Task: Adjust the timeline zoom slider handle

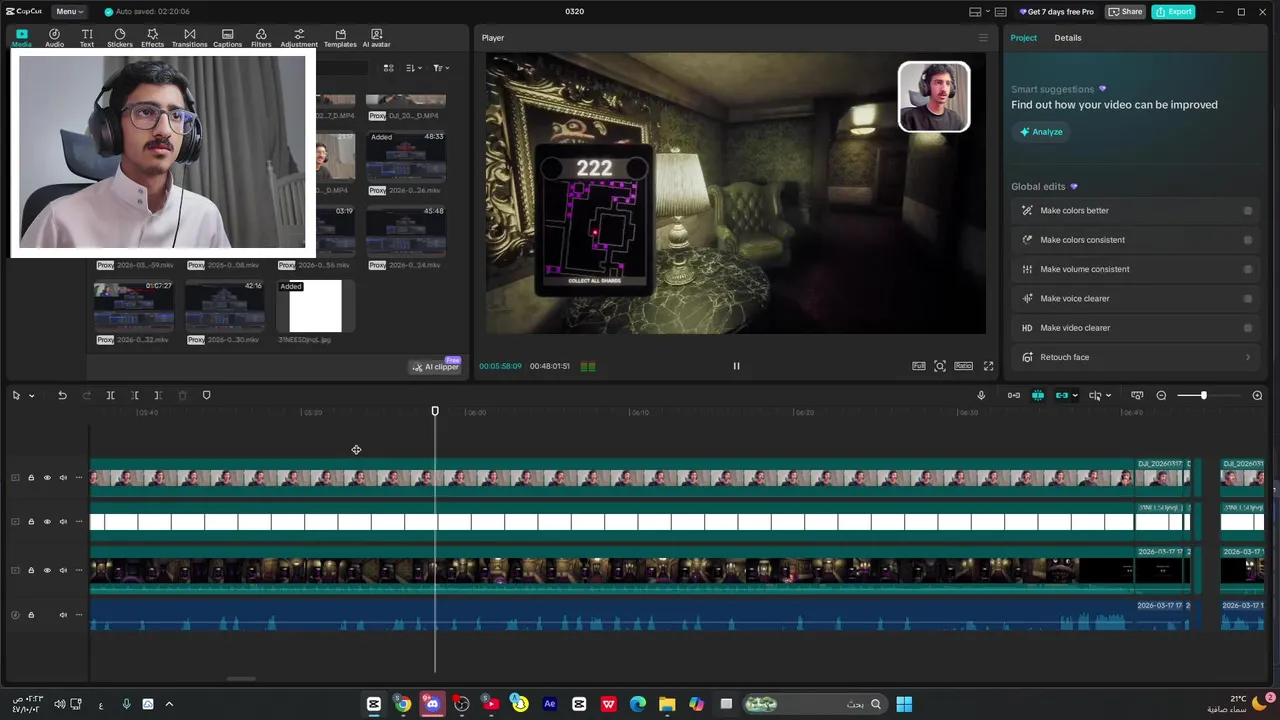Action: coord(1203,395)
